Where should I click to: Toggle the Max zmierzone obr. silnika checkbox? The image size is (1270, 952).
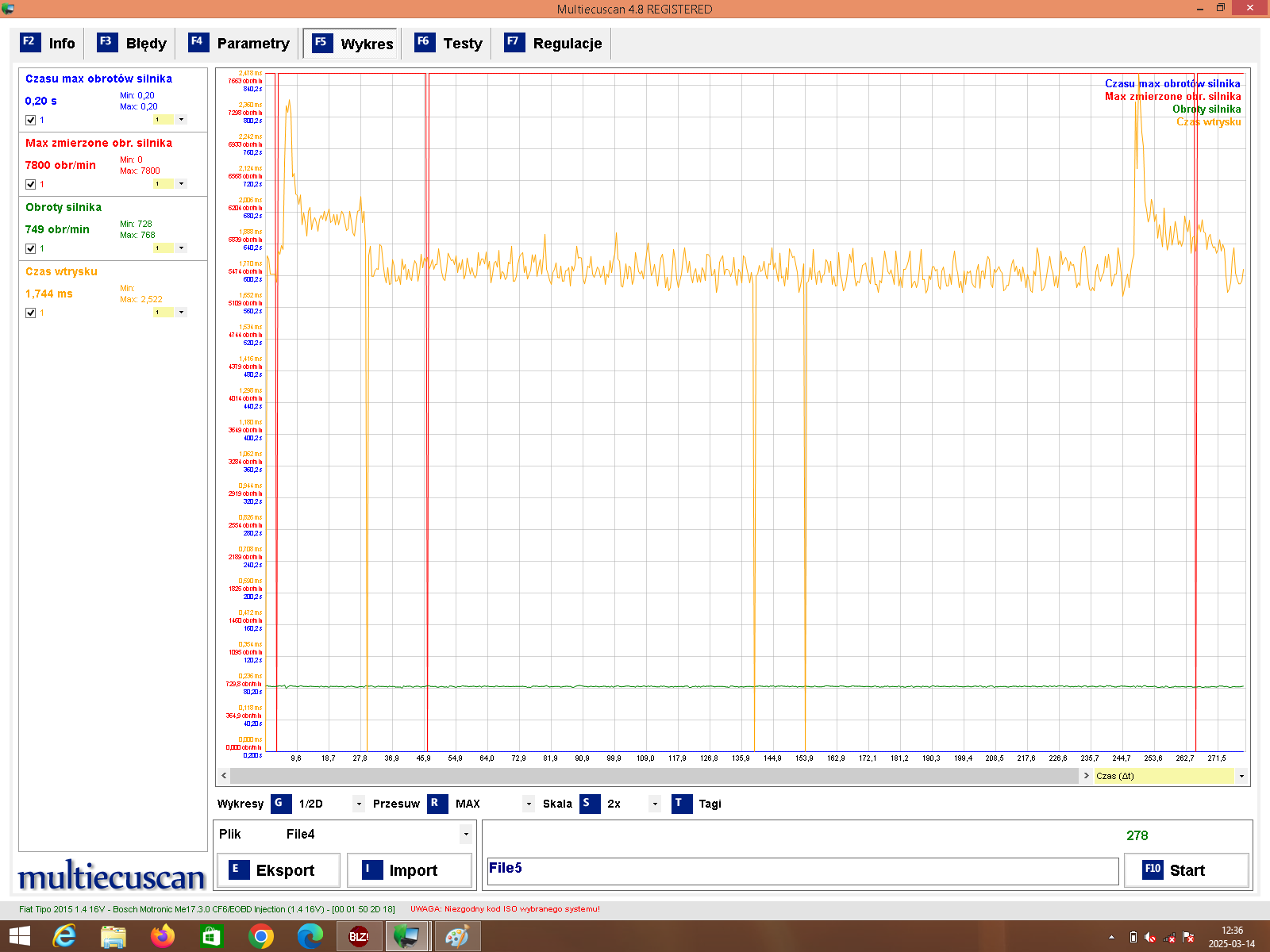tap(31, 184)
